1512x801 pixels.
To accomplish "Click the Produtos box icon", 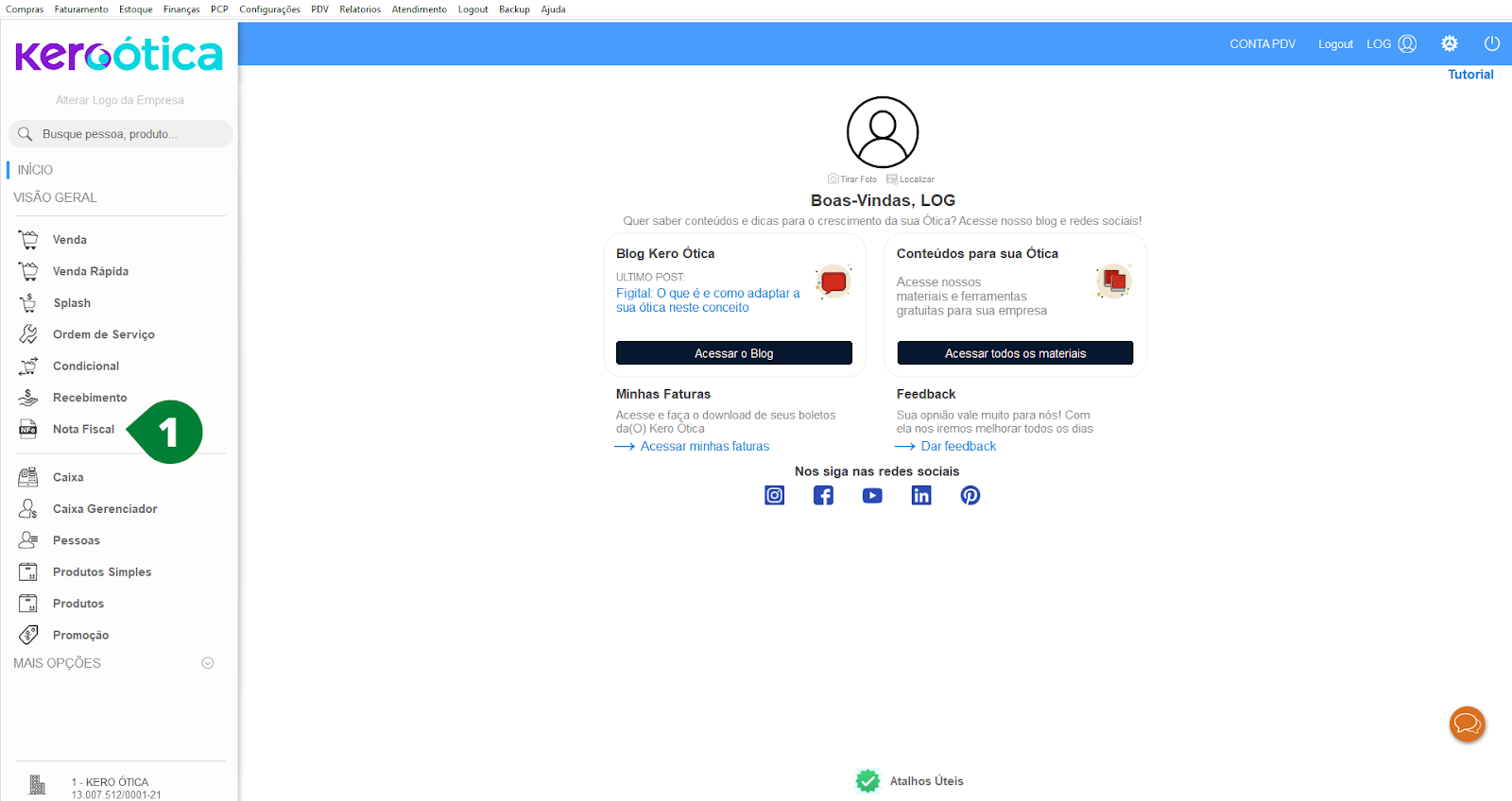I will [28, 604].
